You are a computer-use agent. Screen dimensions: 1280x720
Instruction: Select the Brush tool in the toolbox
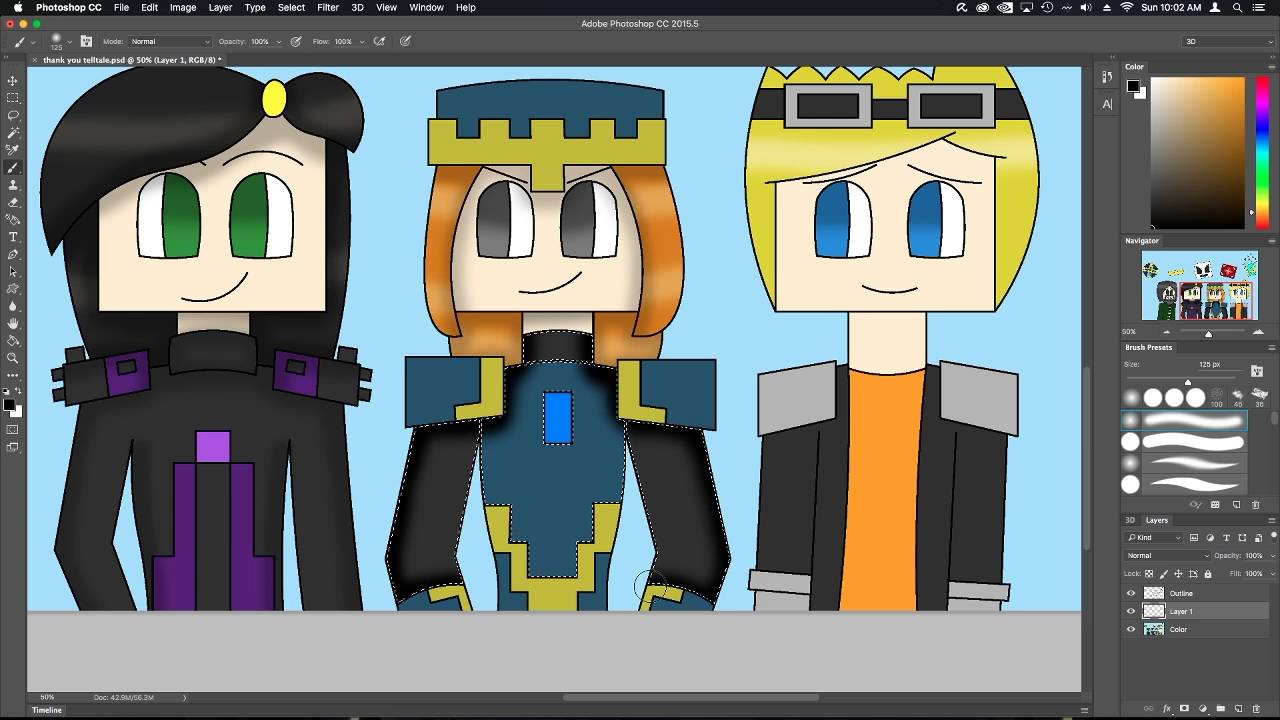tap(13, 167)
